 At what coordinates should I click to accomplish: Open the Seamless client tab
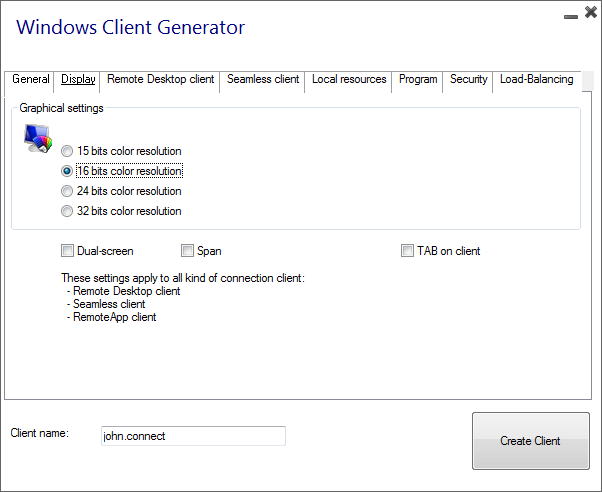point(263,80)
